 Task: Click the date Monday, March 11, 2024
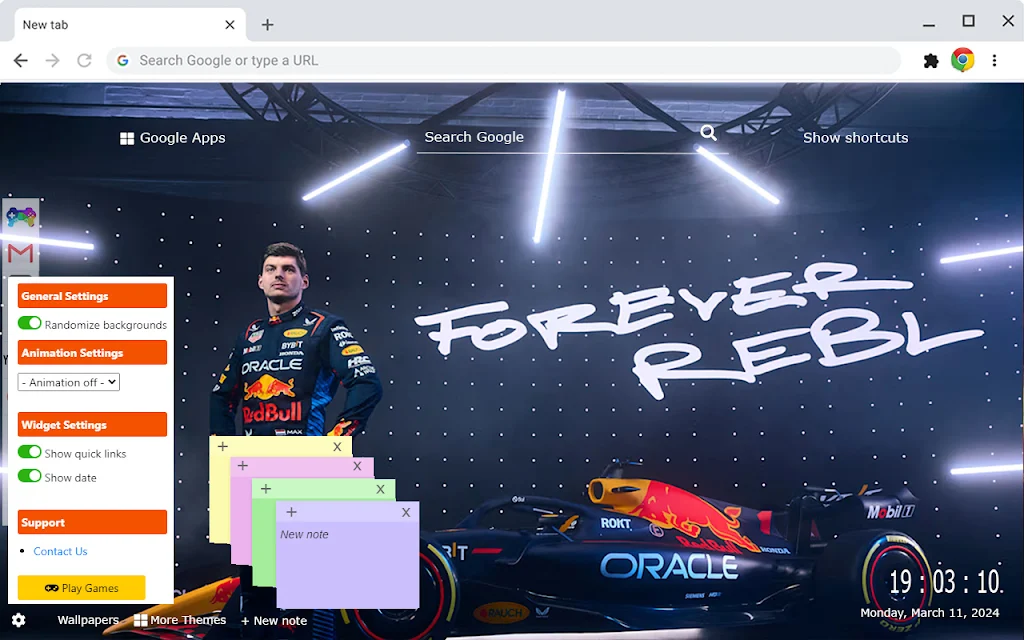pos(929,613)
